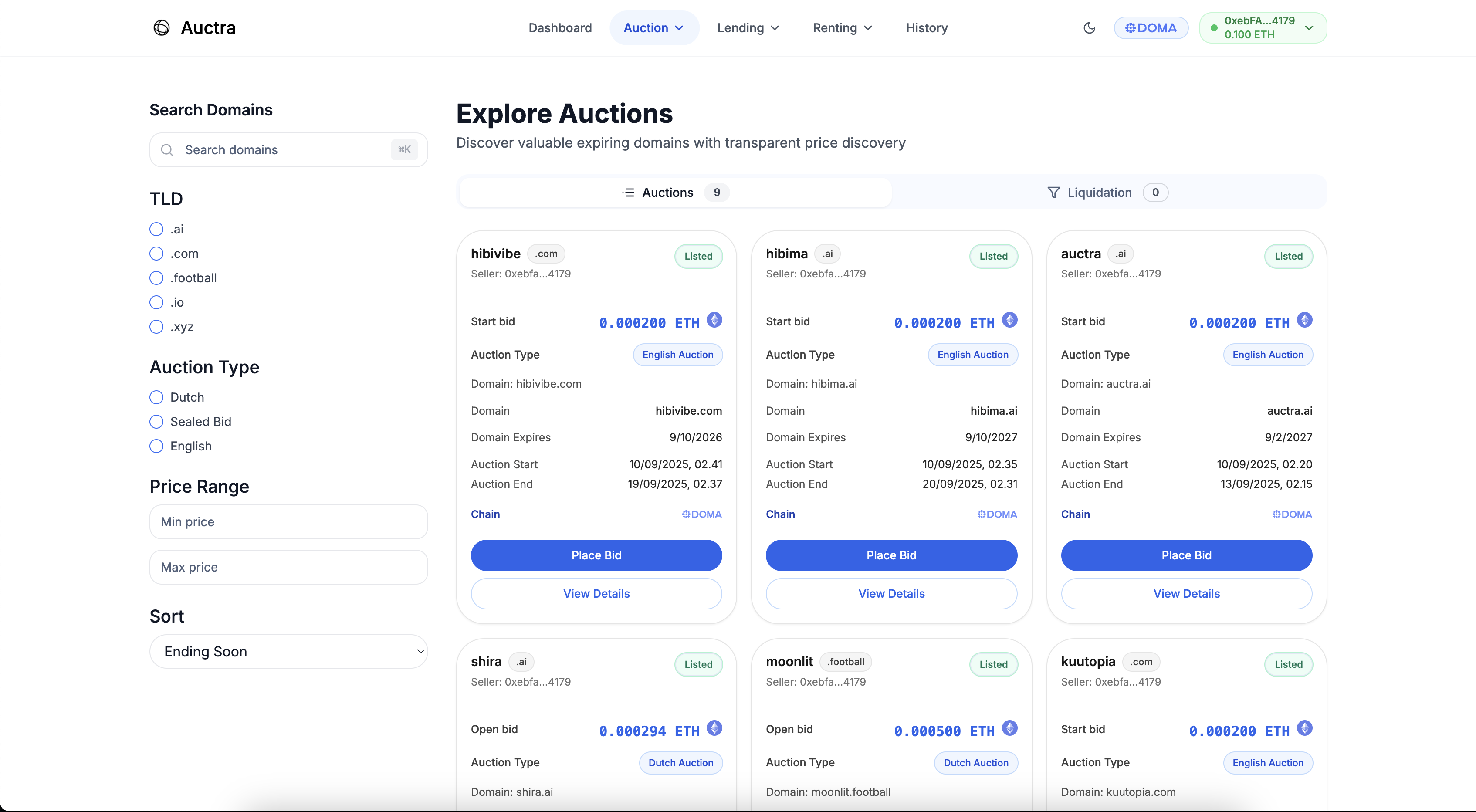Click the Min price input field
Screen dimensions: 1476x812
click(288, 521)
